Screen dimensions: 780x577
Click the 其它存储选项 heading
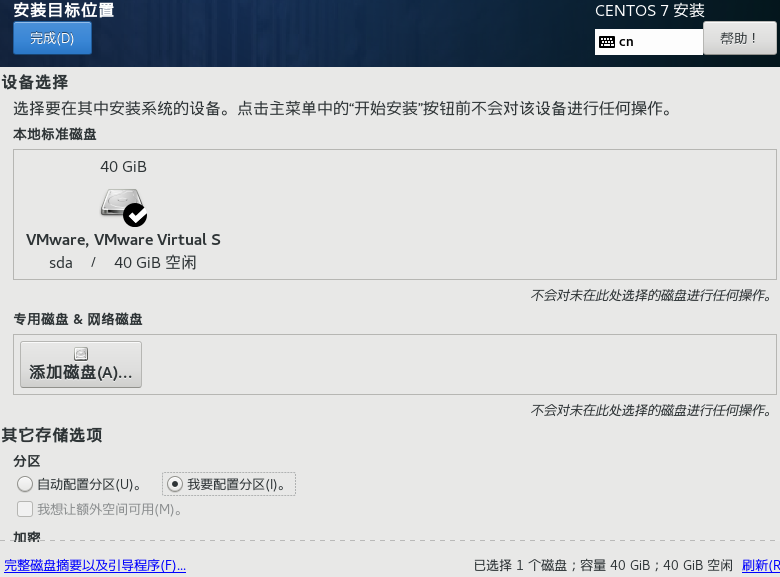[52, 435]
